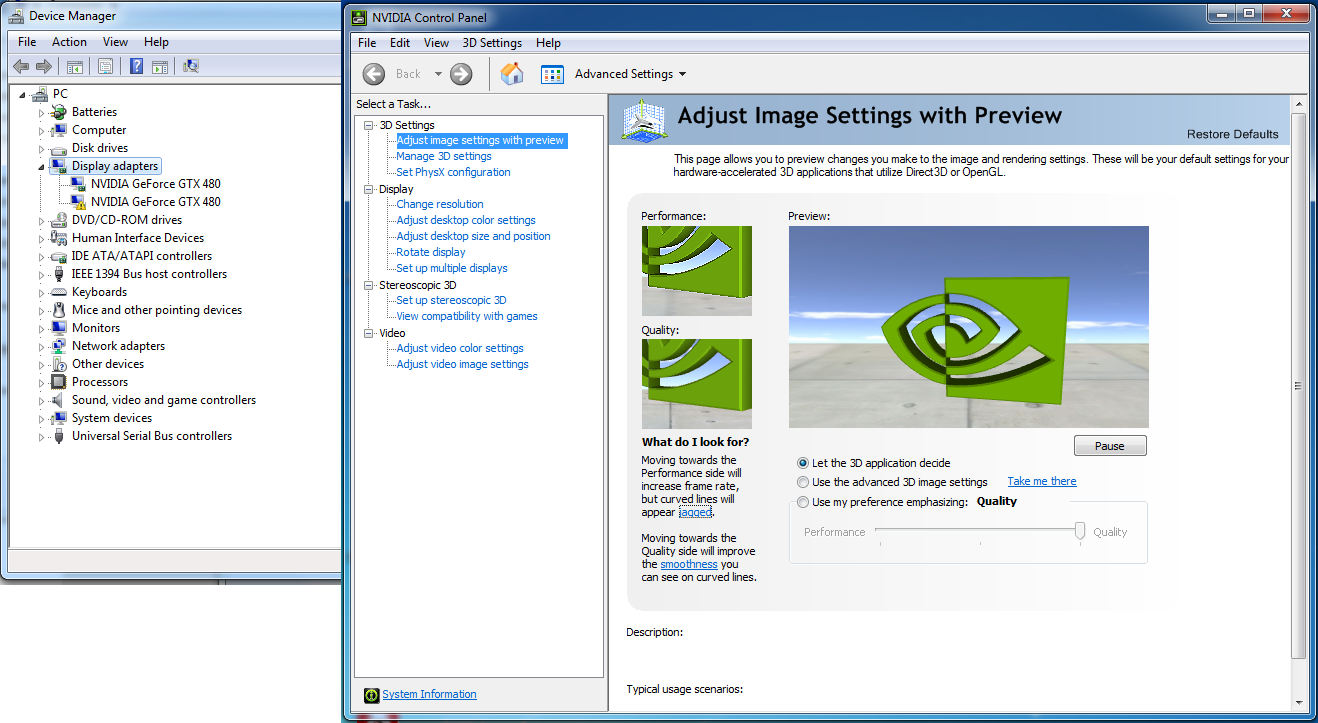Viewport: 1318px width, 723px height.
Task: Collapse the Stereoscopic 3D tree node
Action: tap(369, 285)
